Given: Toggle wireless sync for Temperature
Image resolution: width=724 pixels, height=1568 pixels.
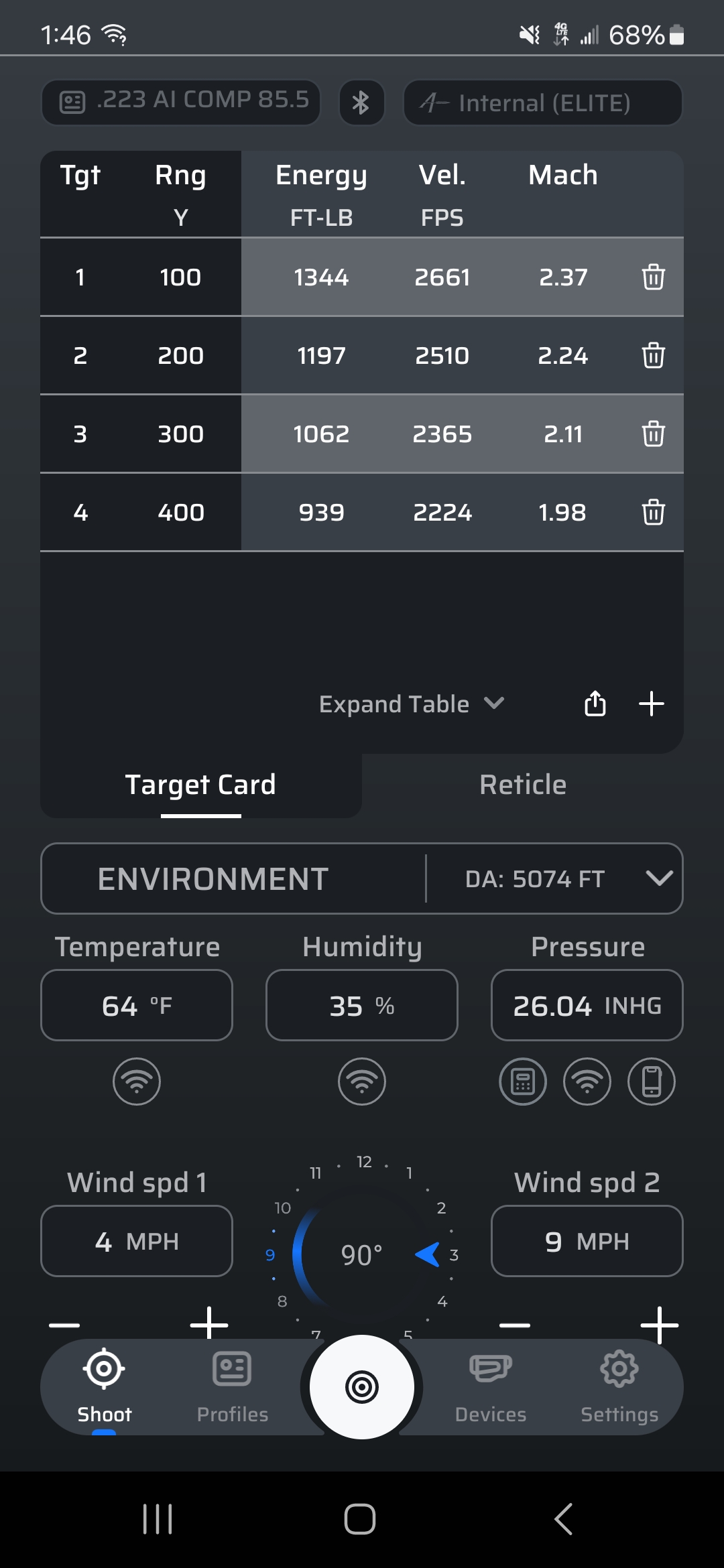Looking at the screenshot, I should (137, 1082).
